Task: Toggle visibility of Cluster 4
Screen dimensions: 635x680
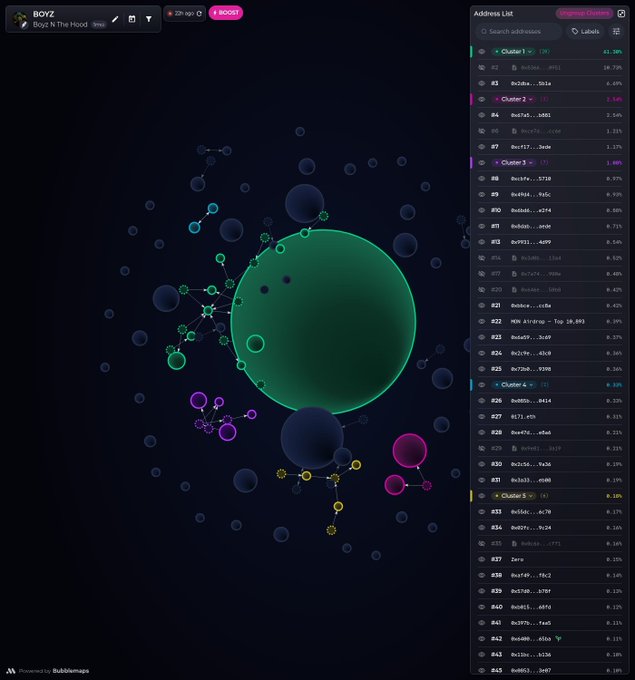Action: pyautogui.click(x=481, y=385)
